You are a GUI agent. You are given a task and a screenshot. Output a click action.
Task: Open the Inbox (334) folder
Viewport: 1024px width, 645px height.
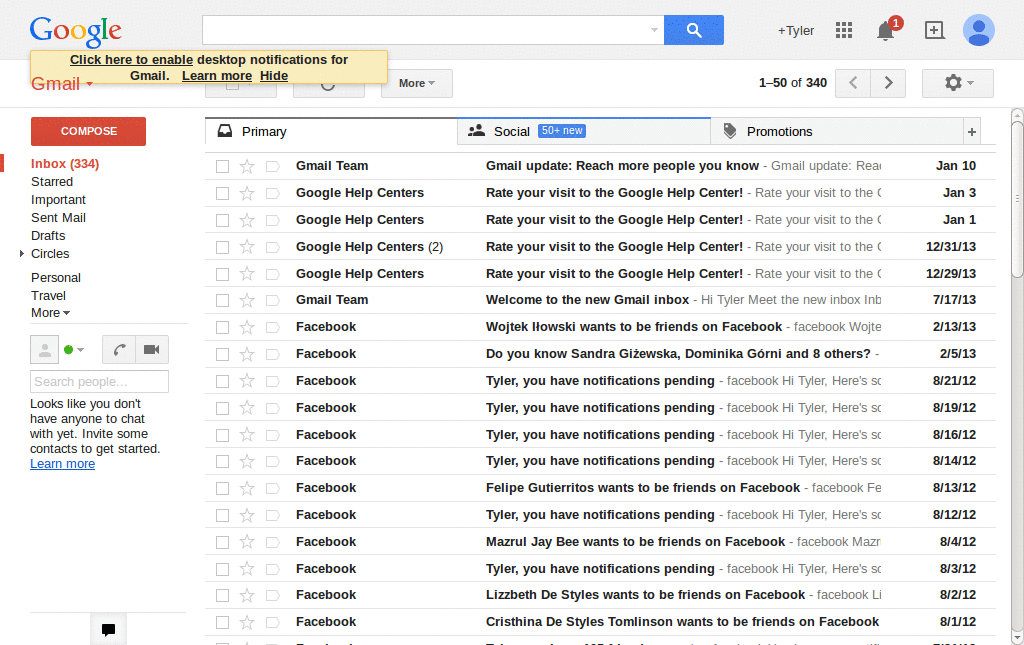click(65, 164)
